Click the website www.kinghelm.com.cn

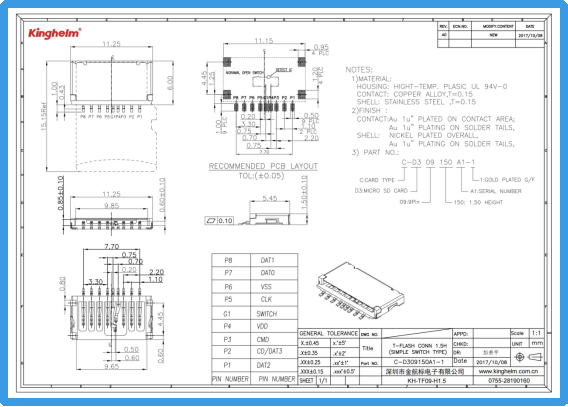508,371
